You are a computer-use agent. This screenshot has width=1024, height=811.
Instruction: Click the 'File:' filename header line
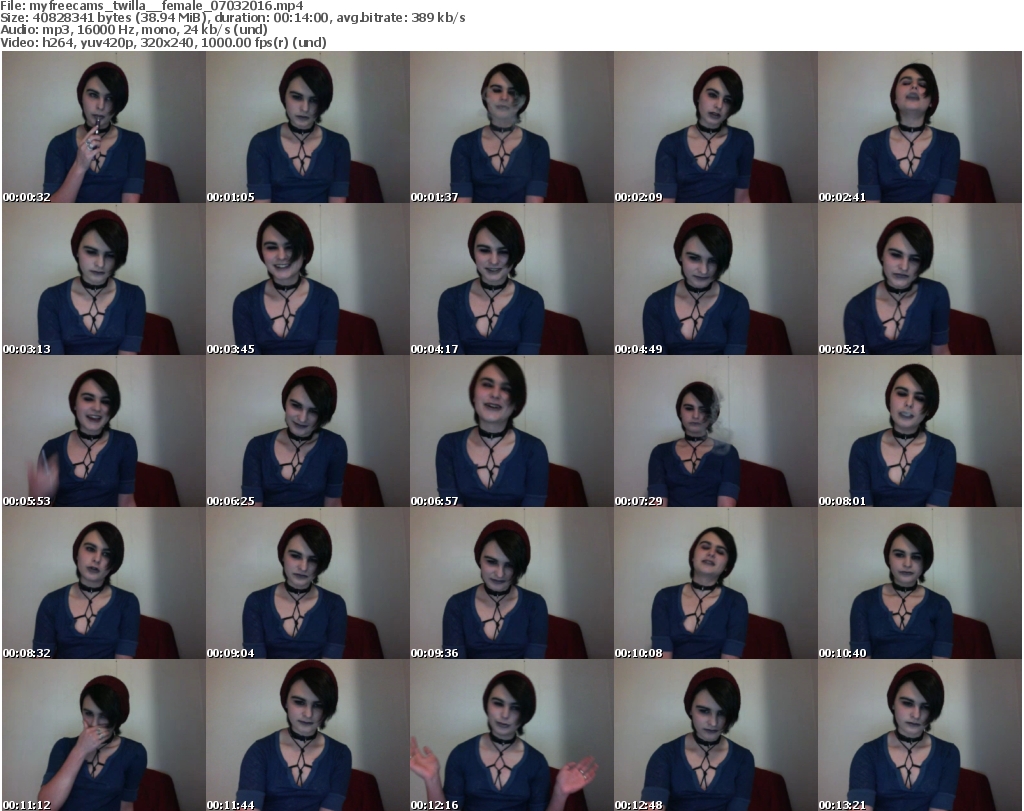152,6
